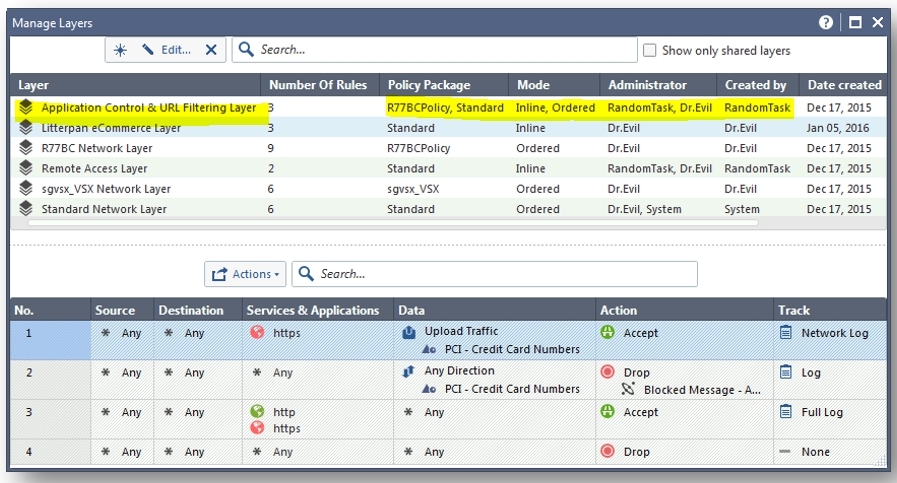This screenshot has height=483, width=897.
Task: Select the Litterpan eCommerce Layer row
Action: pos(111,128)
